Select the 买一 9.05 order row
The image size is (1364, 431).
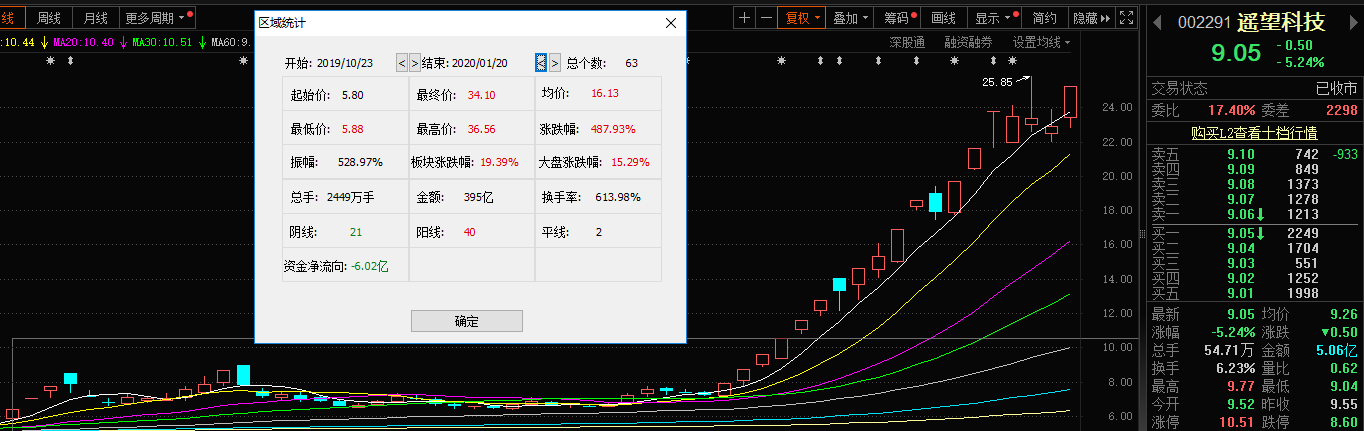coord(1253,233)
